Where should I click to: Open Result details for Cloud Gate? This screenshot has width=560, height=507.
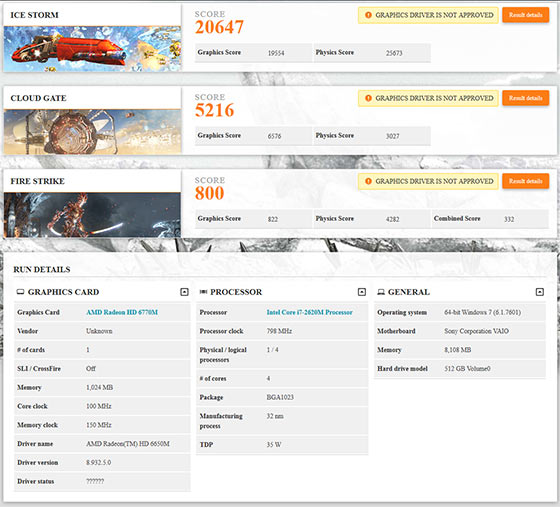(x=525, y=98)
